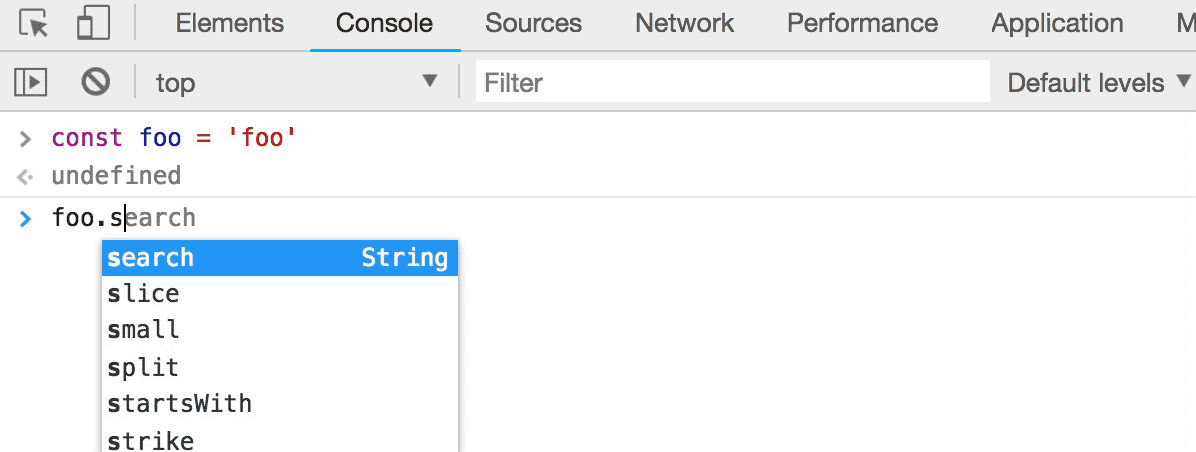
Task: Pick small from the autocomplete list
Action: tap(144, 330)
